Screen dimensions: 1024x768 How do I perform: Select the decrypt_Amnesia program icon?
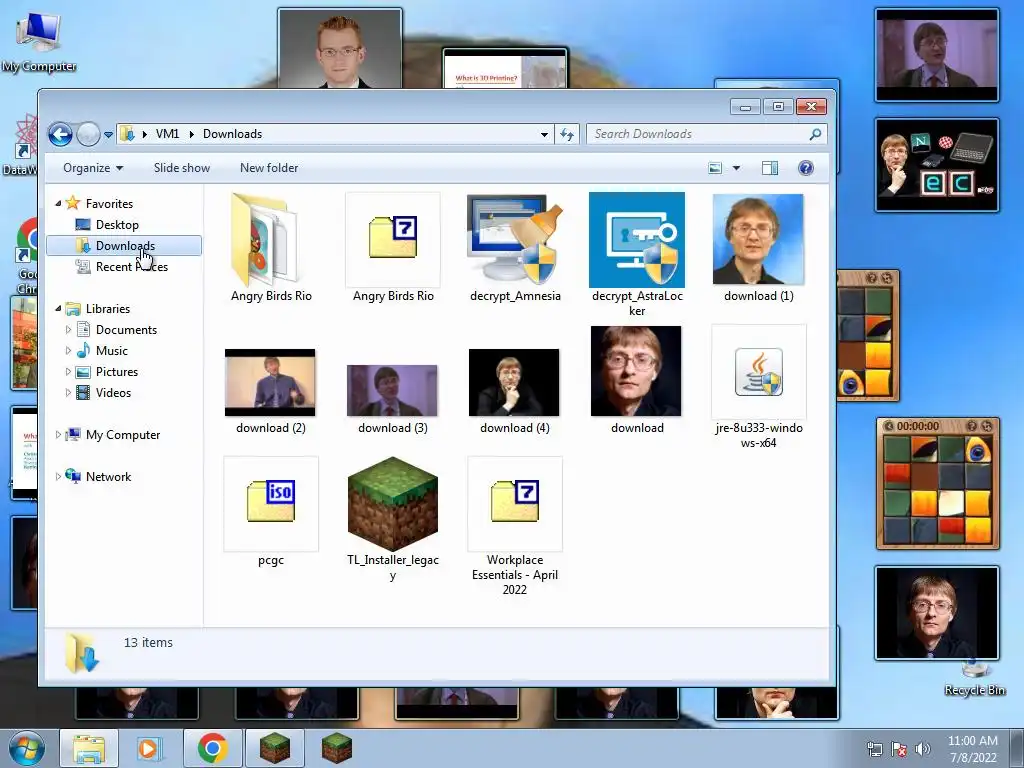click(515, 240)
